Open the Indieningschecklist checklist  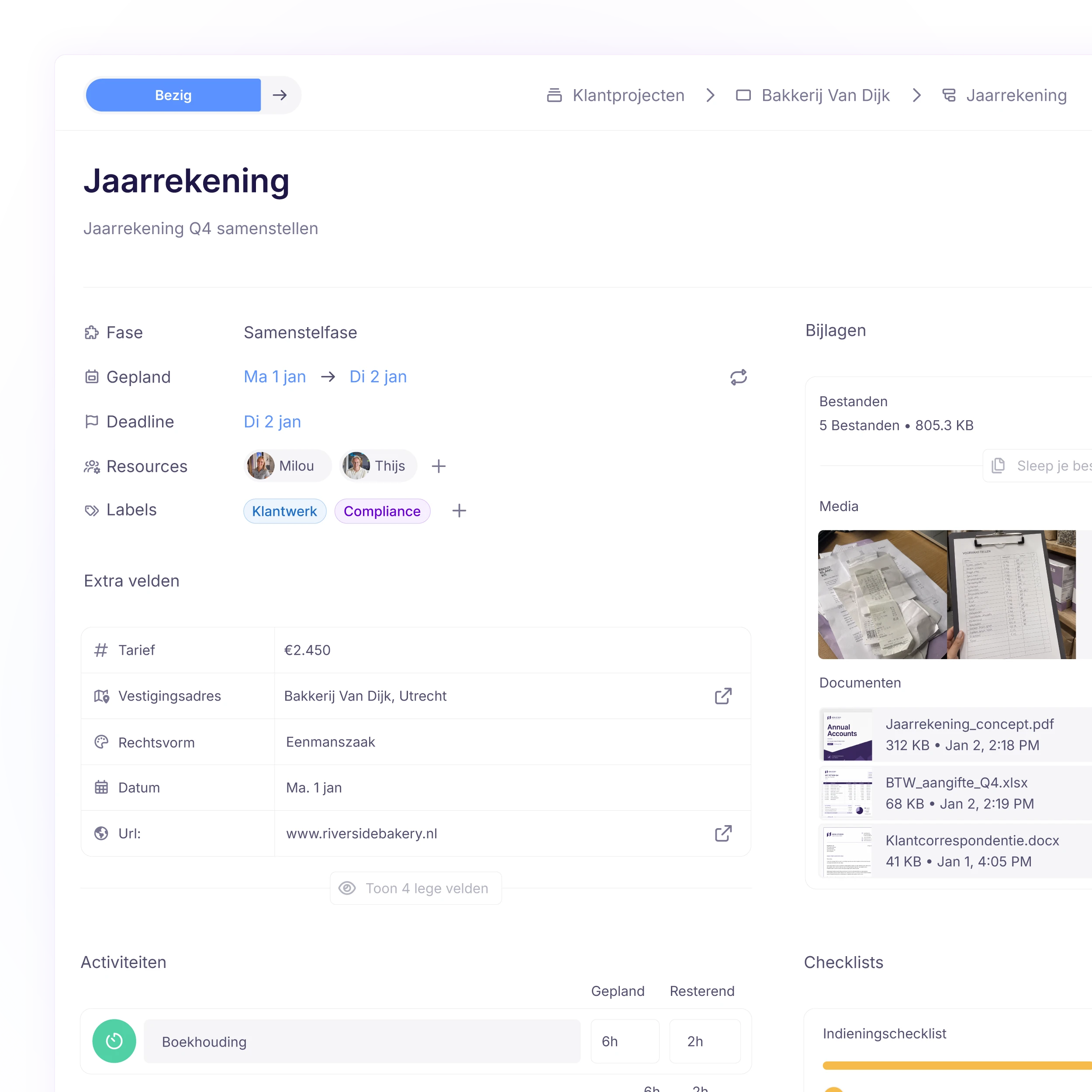coord(885,1034)
